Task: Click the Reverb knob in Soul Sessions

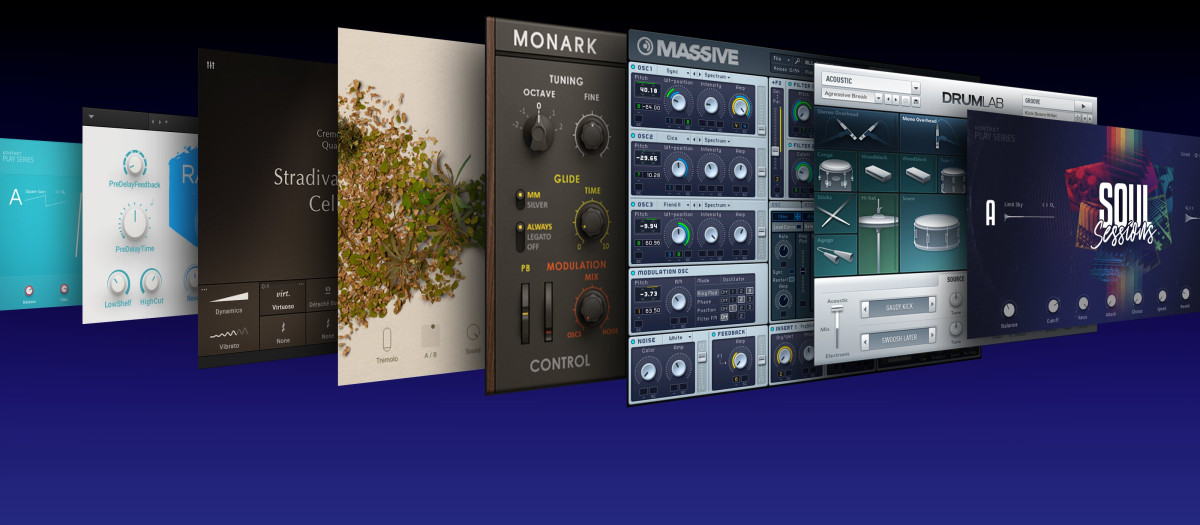Action: pyautogui.click(x=1185, y=295)
